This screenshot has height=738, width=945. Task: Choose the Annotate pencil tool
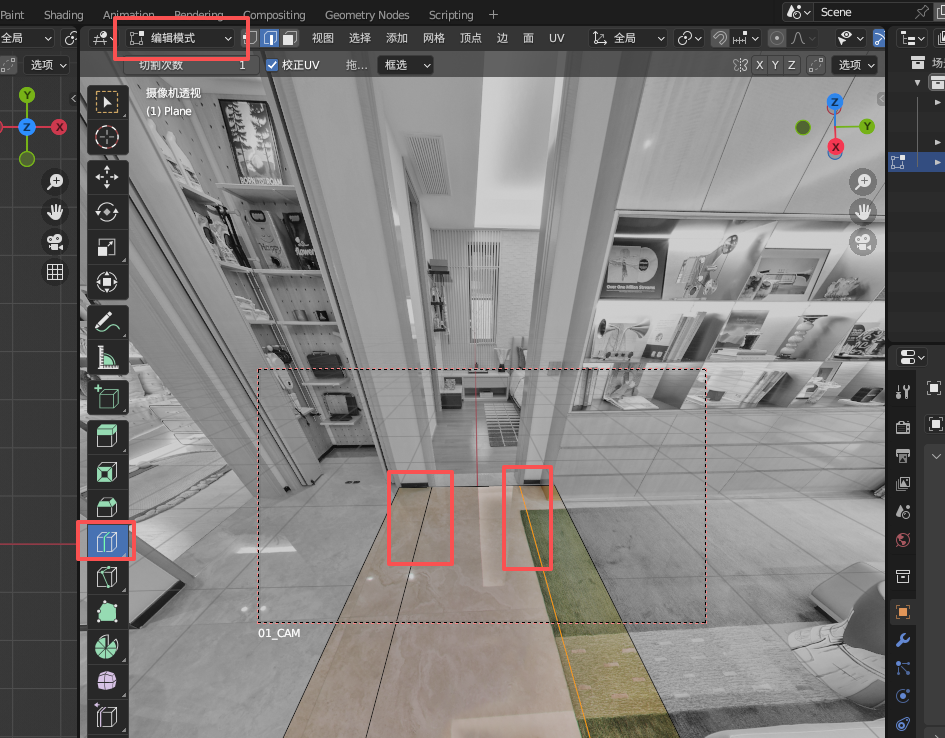pos(106,322)
